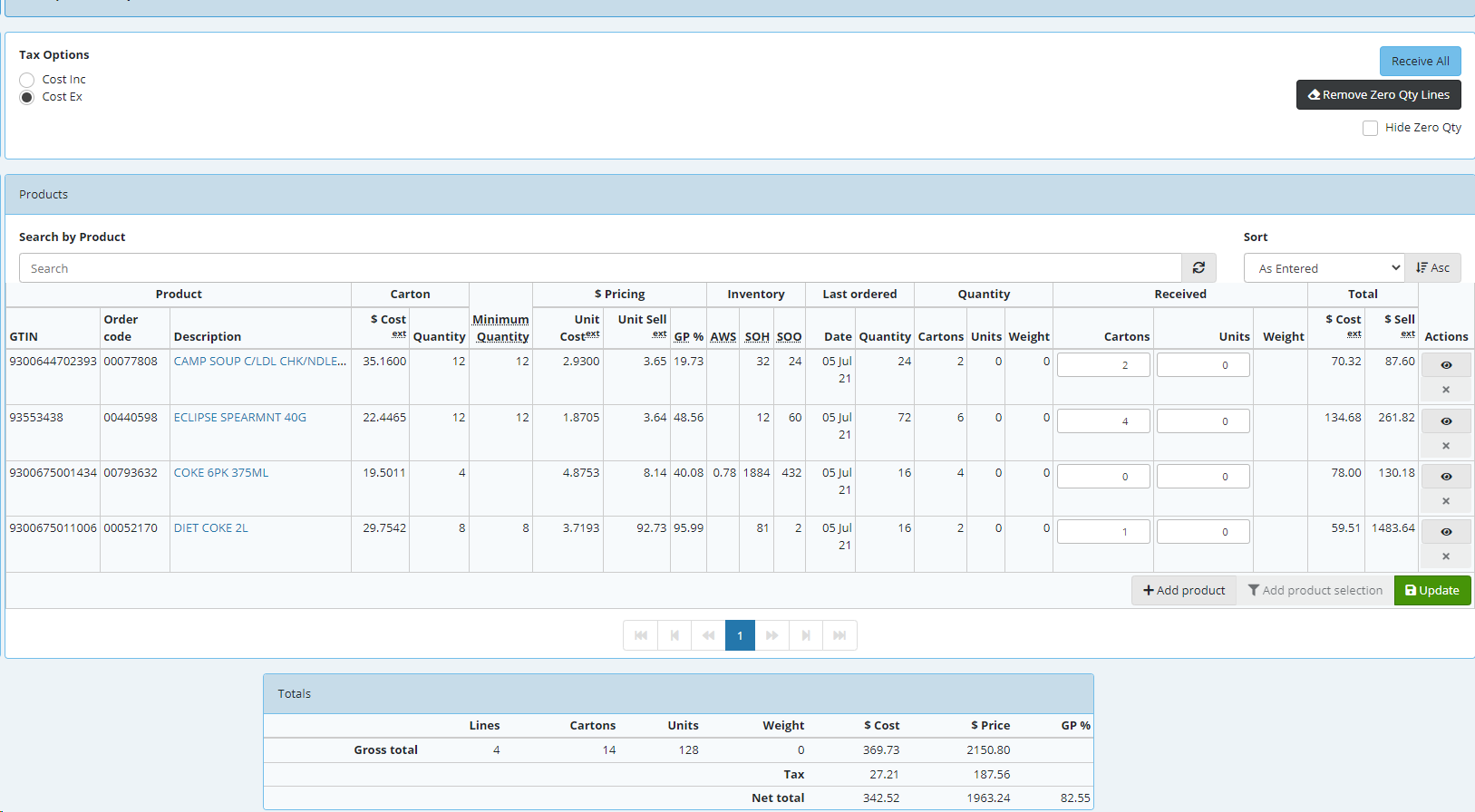This screenshot has width=1475, height=812.
Task: Delete the DIET COKE 2L line
Action: point(1446,556)
